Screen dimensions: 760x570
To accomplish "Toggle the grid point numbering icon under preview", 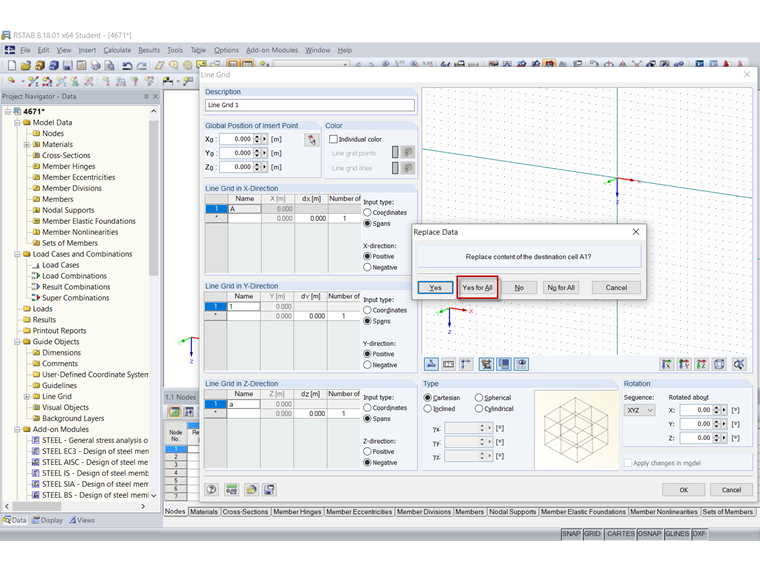I will pos(486,364).
